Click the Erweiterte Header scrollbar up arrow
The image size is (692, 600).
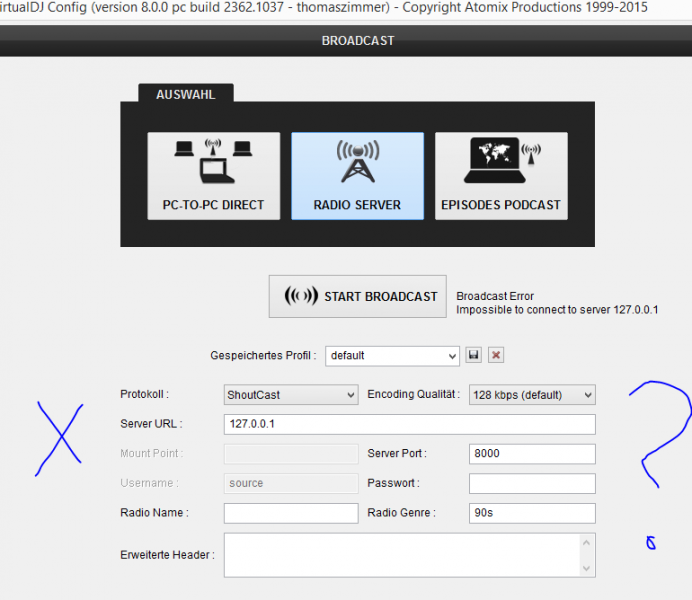(586, 542)
